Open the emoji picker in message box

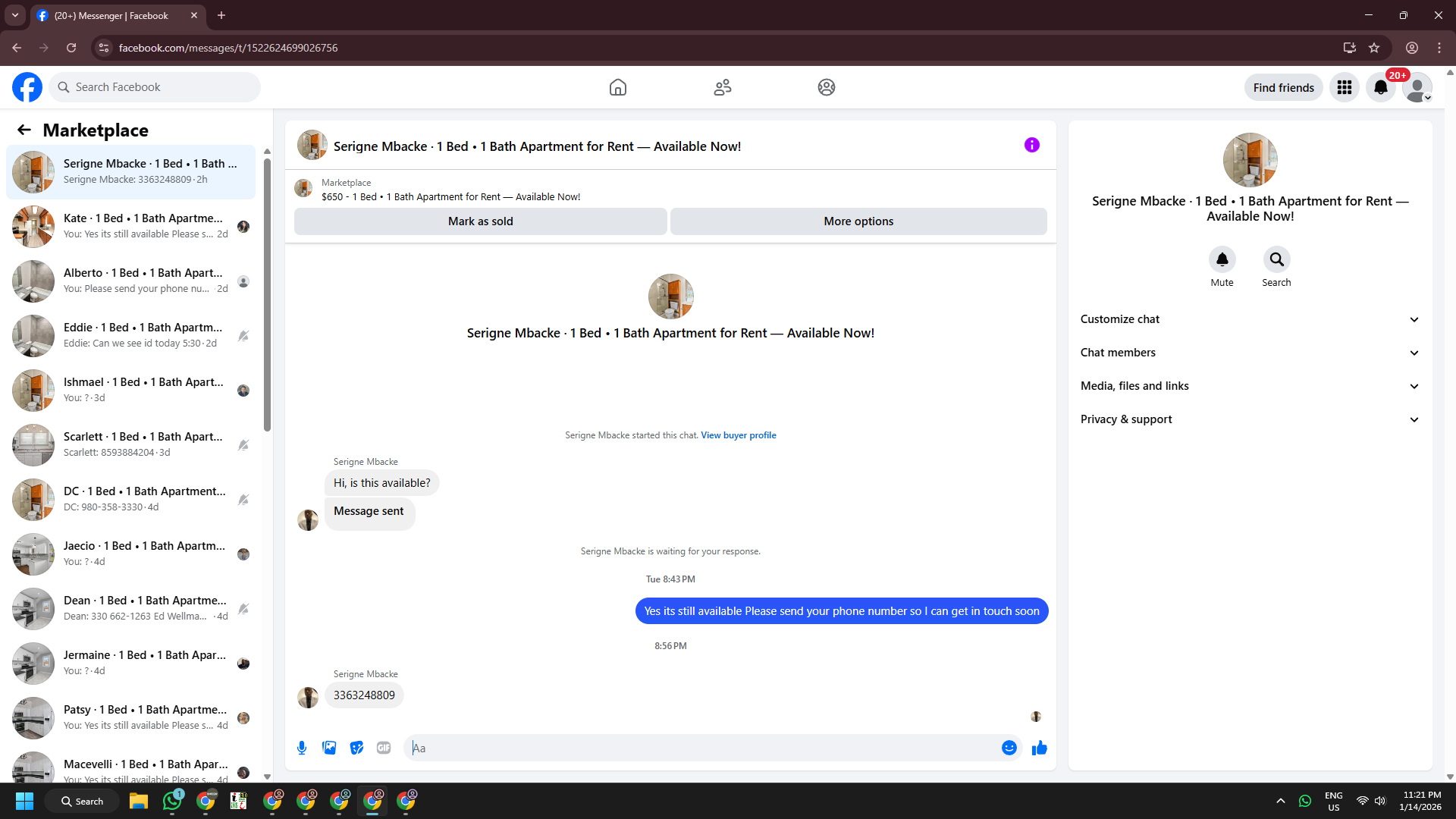pyautogui.click(x=1009, y=748)
